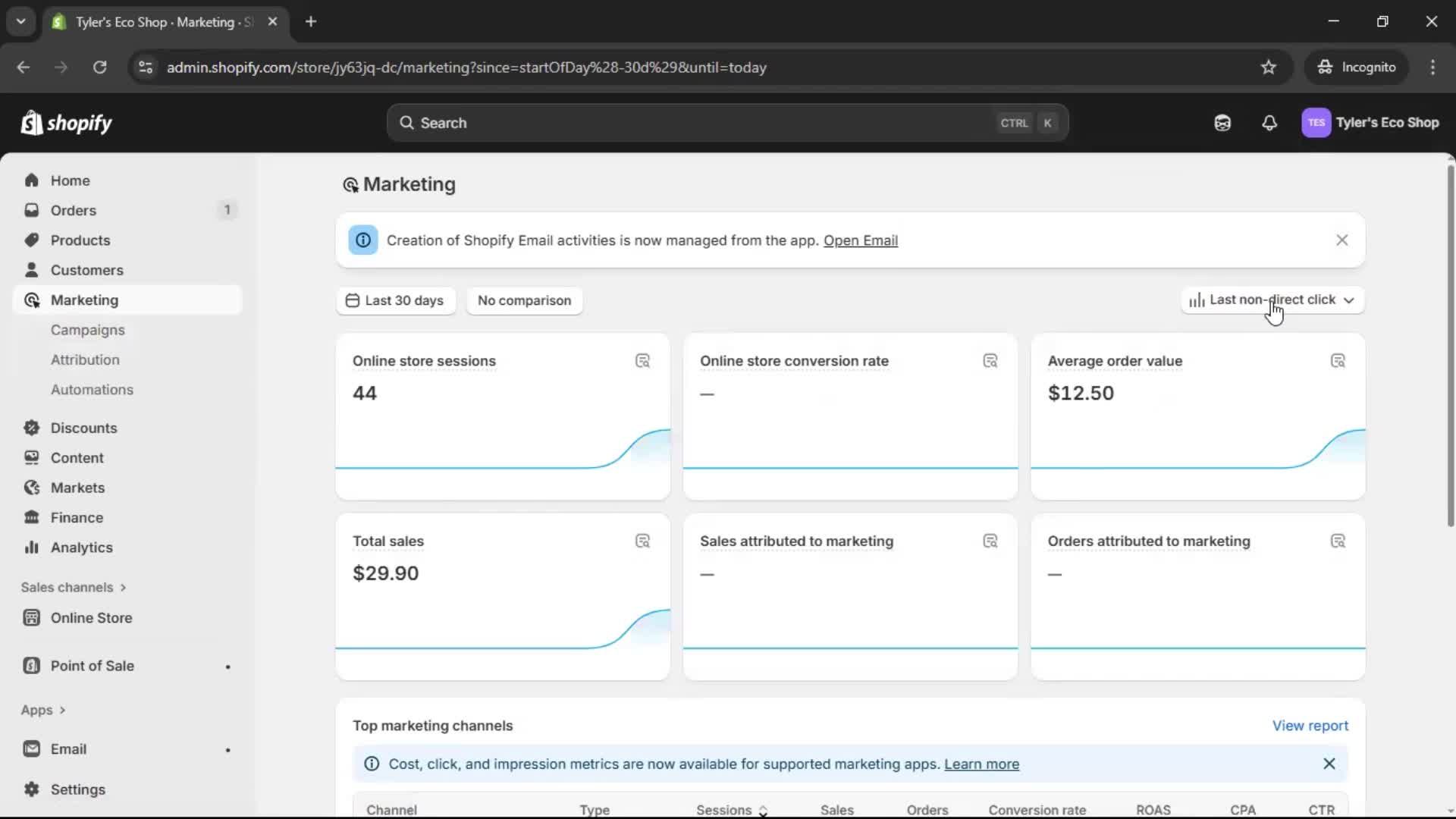1456x819 pixels.
Task: Click the Shopify logo in the top bar
Action: click(x=67, y=122)
